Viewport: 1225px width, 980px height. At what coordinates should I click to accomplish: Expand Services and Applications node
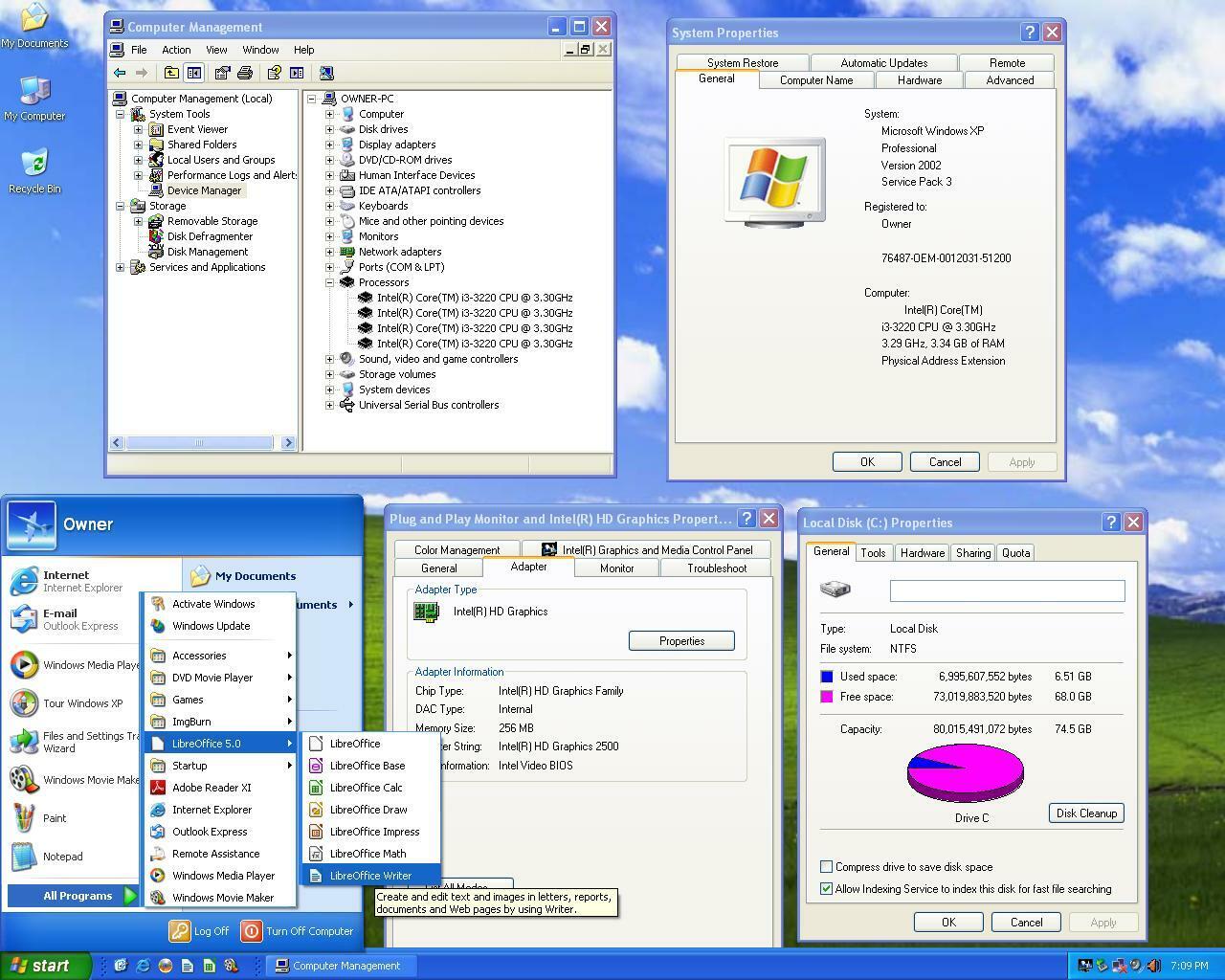pos(121,267)
